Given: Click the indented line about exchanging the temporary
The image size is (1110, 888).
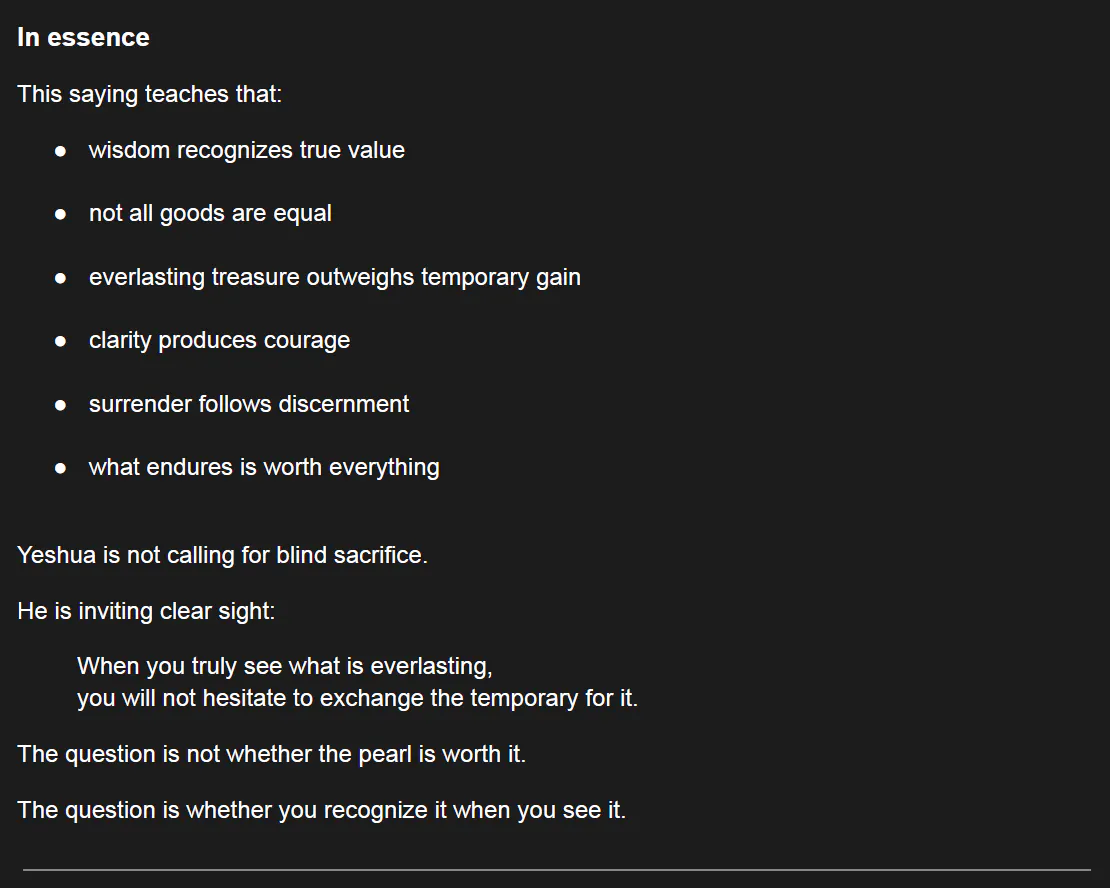Looking at the screenshot, I should (357, 698).
